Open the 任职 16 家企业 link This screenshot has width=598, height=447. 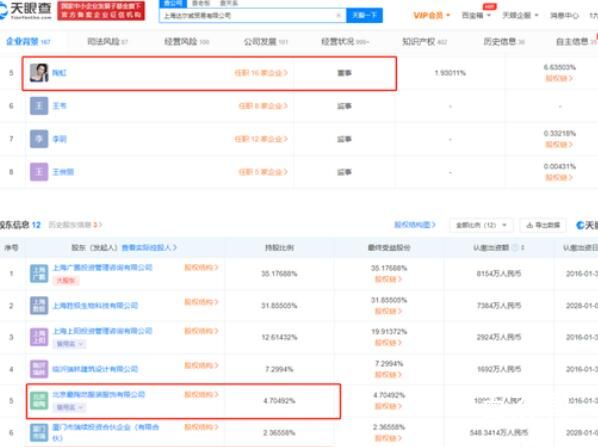point(261,73)
